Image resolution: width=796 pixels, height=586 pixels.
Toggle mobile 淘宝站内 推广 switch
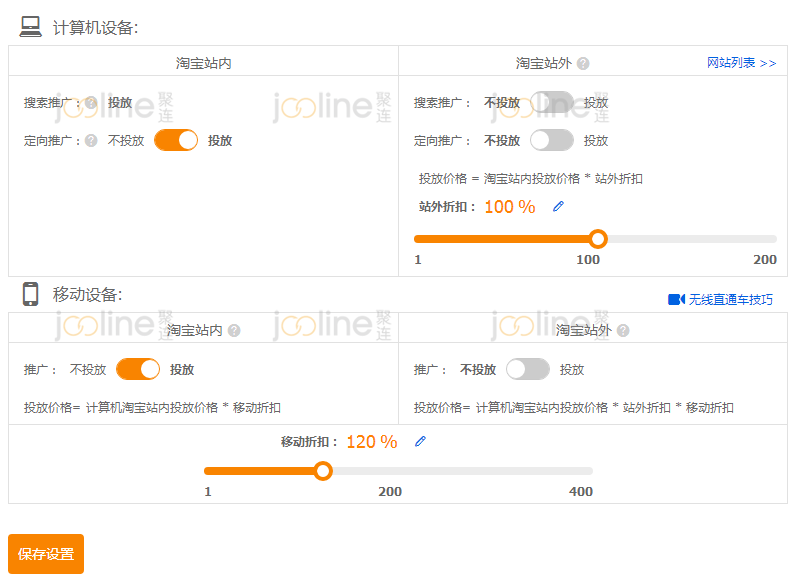tap(138, 369)
